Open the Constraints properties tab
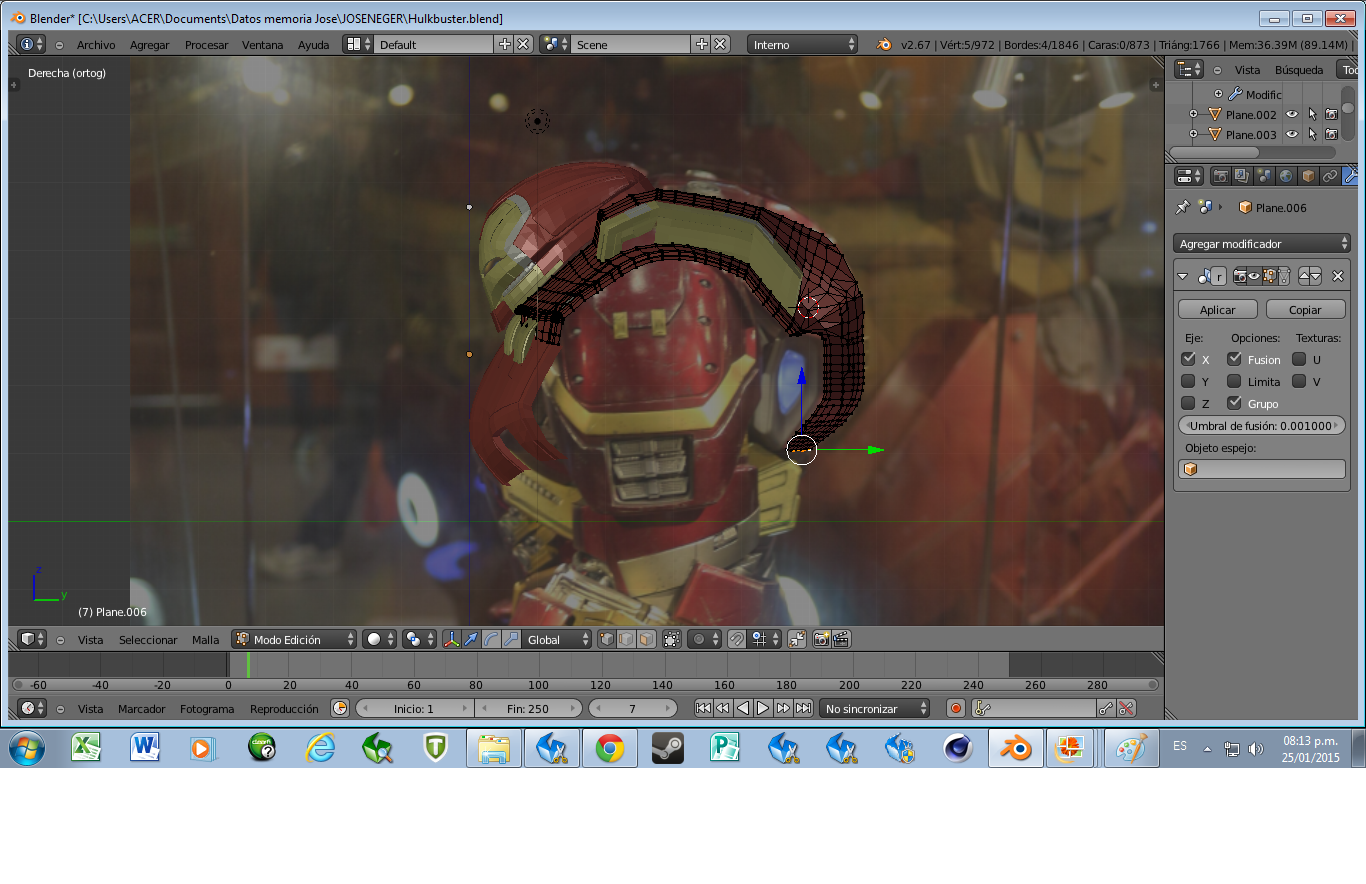The height and width of the screenshot is (884, 1366). point(1330,176)
